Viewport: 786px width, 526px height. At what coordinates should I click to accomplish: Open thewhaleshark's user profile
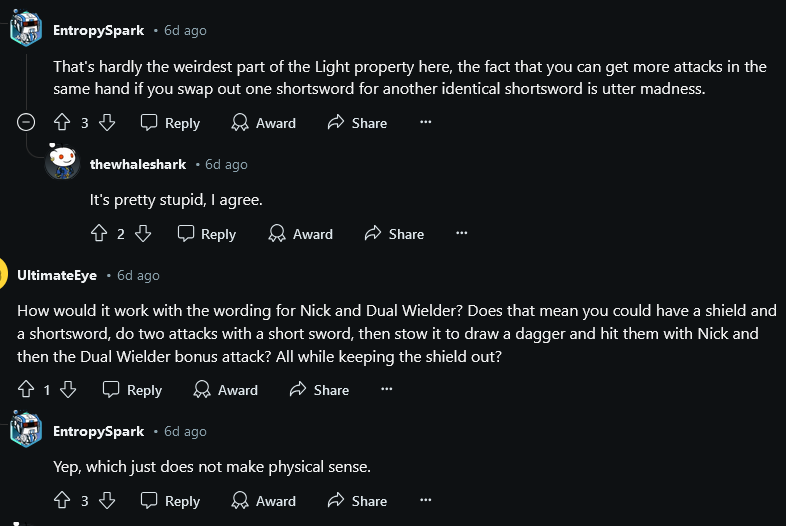pyautogui.click(x=139, y=164)
